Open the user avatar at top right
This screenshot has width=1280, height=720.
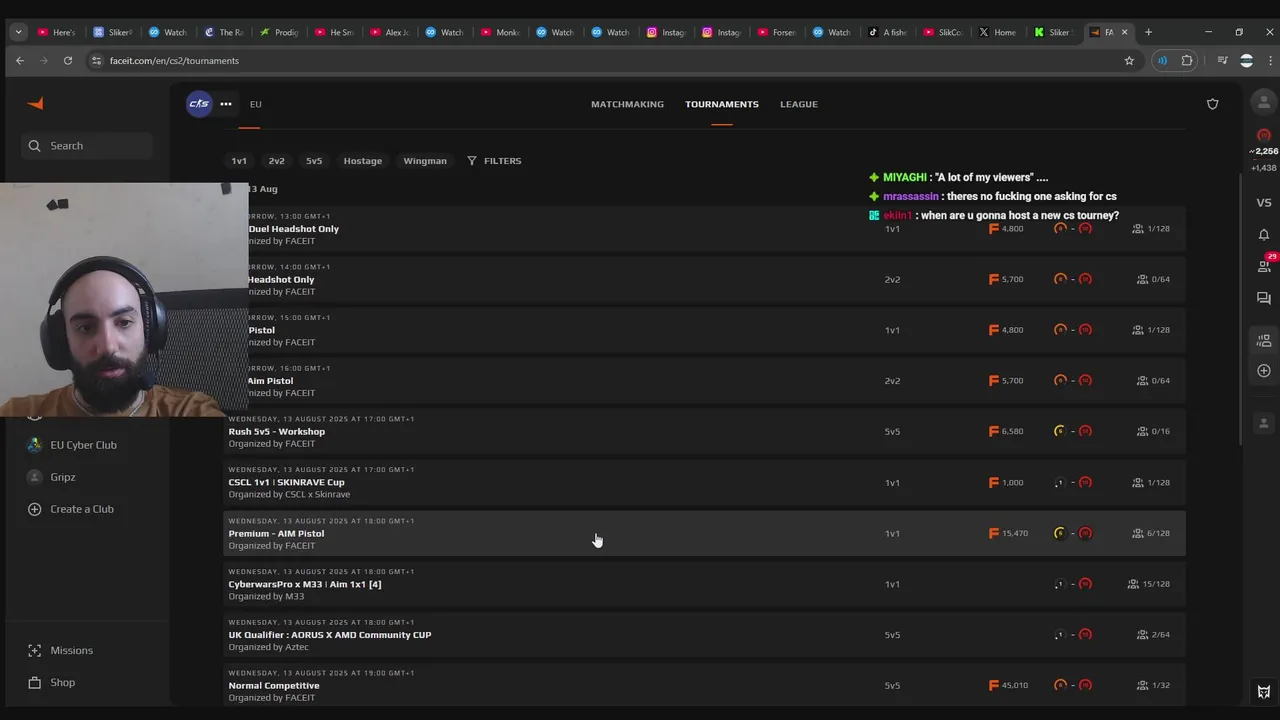click(1264, 102)
